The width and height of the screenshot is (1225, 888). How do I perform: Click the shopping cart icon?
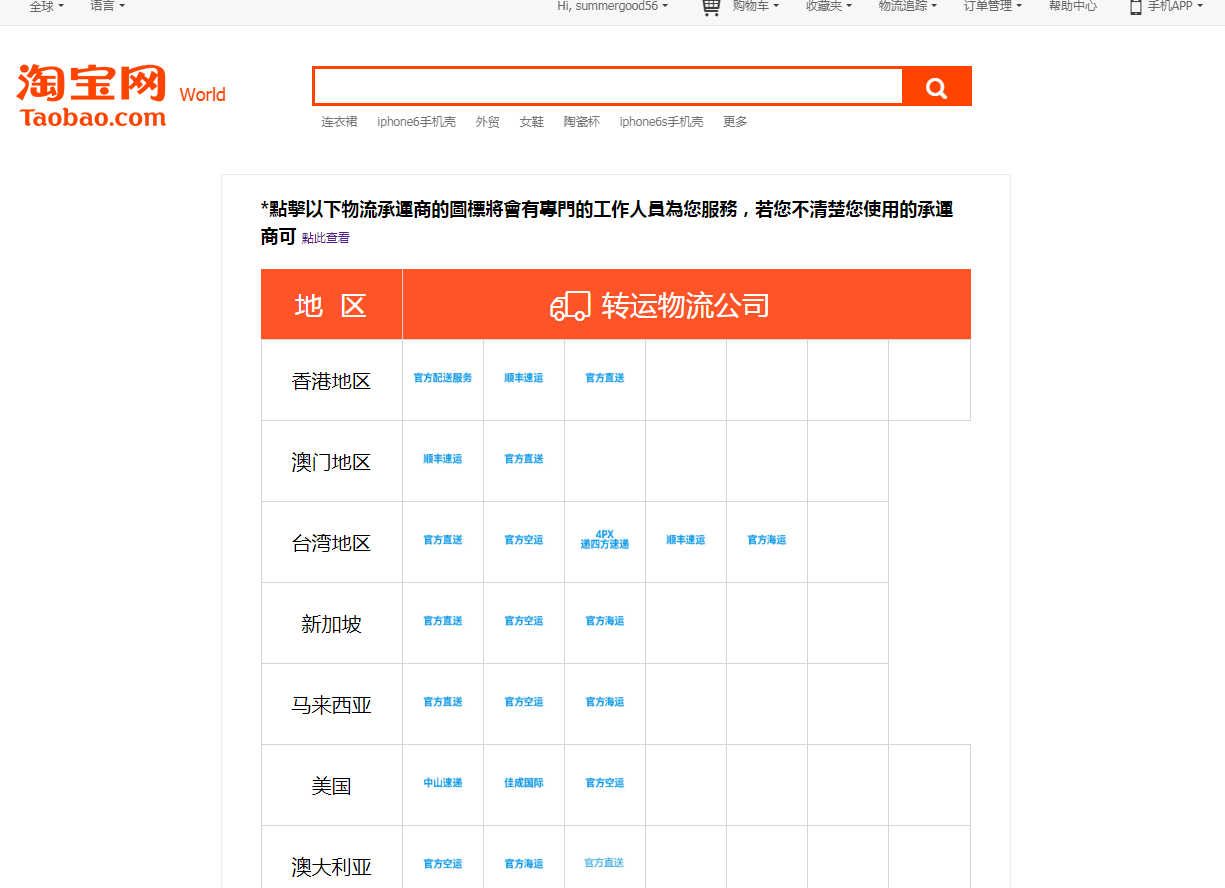point(711,7)
